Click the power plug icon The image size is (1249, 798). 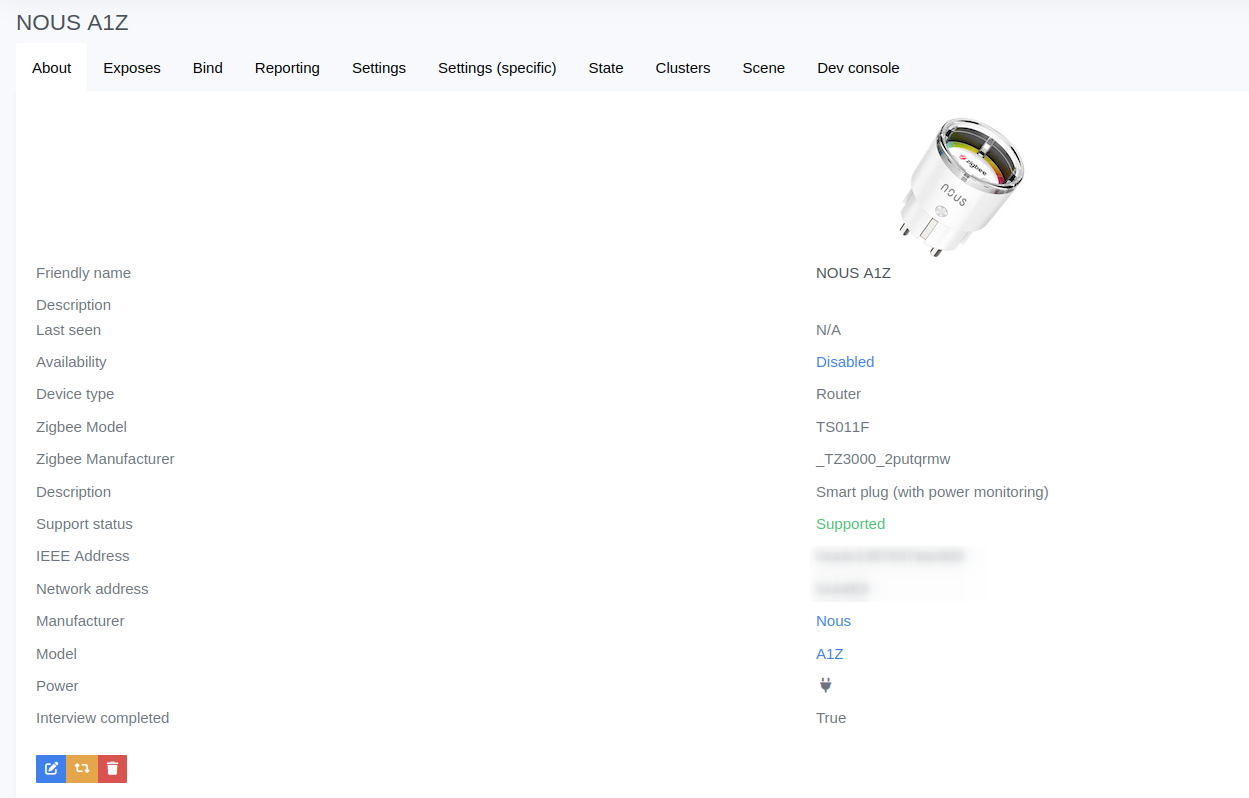click(825, 685)
